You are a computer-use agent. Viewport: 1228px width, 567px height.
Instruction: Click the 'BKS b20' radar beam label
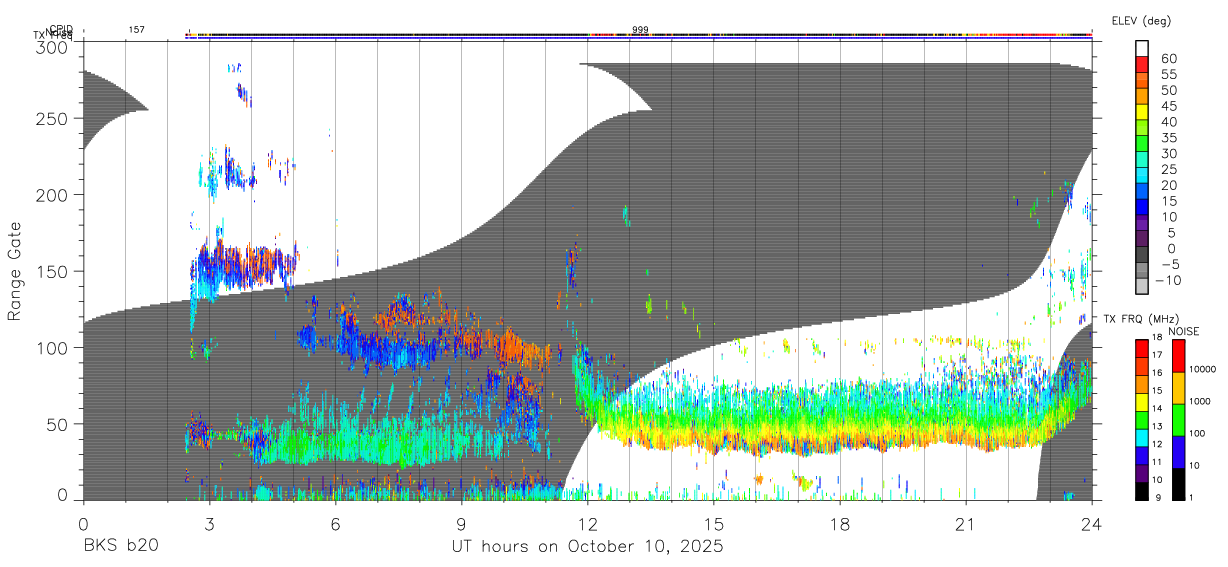[119, 547]
